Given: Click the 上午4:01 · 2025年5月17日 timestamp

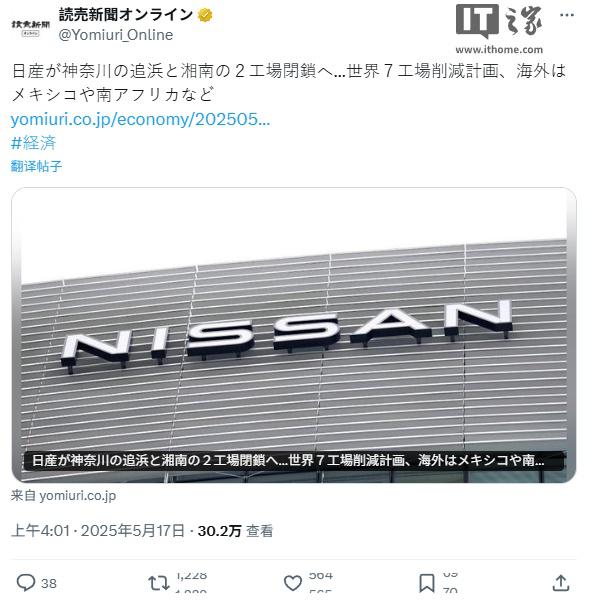Looking at the screenshot, I should 98,531.
